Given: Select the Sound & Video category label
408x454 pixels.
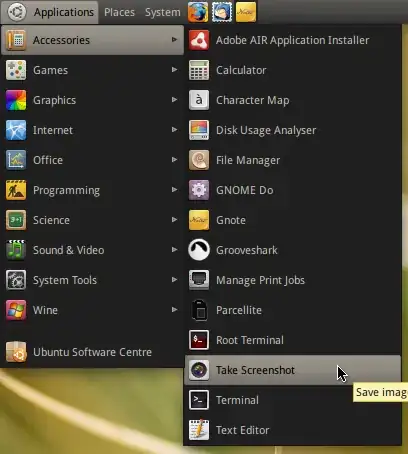Looking at the screenshot, I should point(68,250).
